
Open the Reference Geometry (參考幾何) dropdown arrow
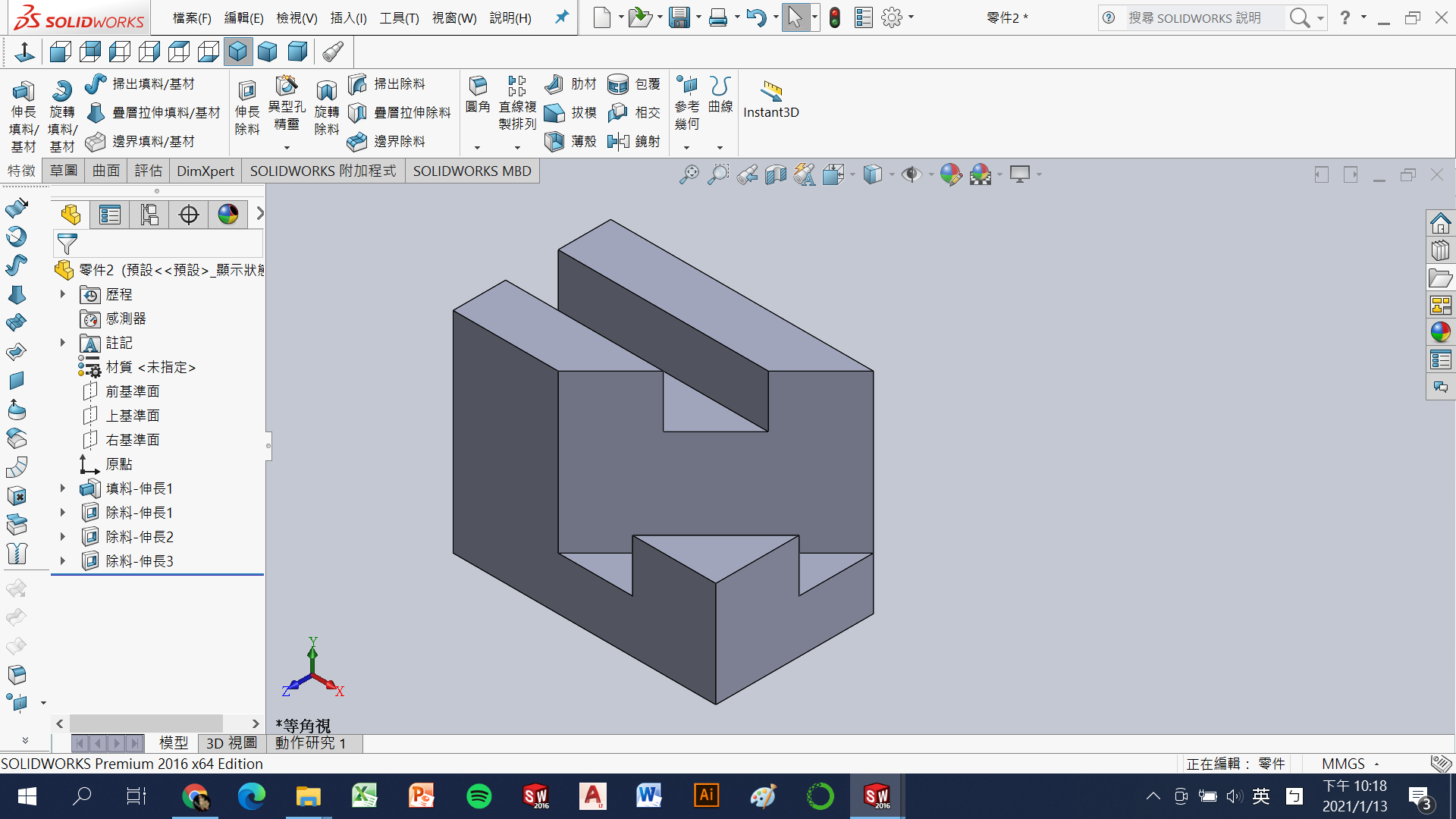coord(687,148)
